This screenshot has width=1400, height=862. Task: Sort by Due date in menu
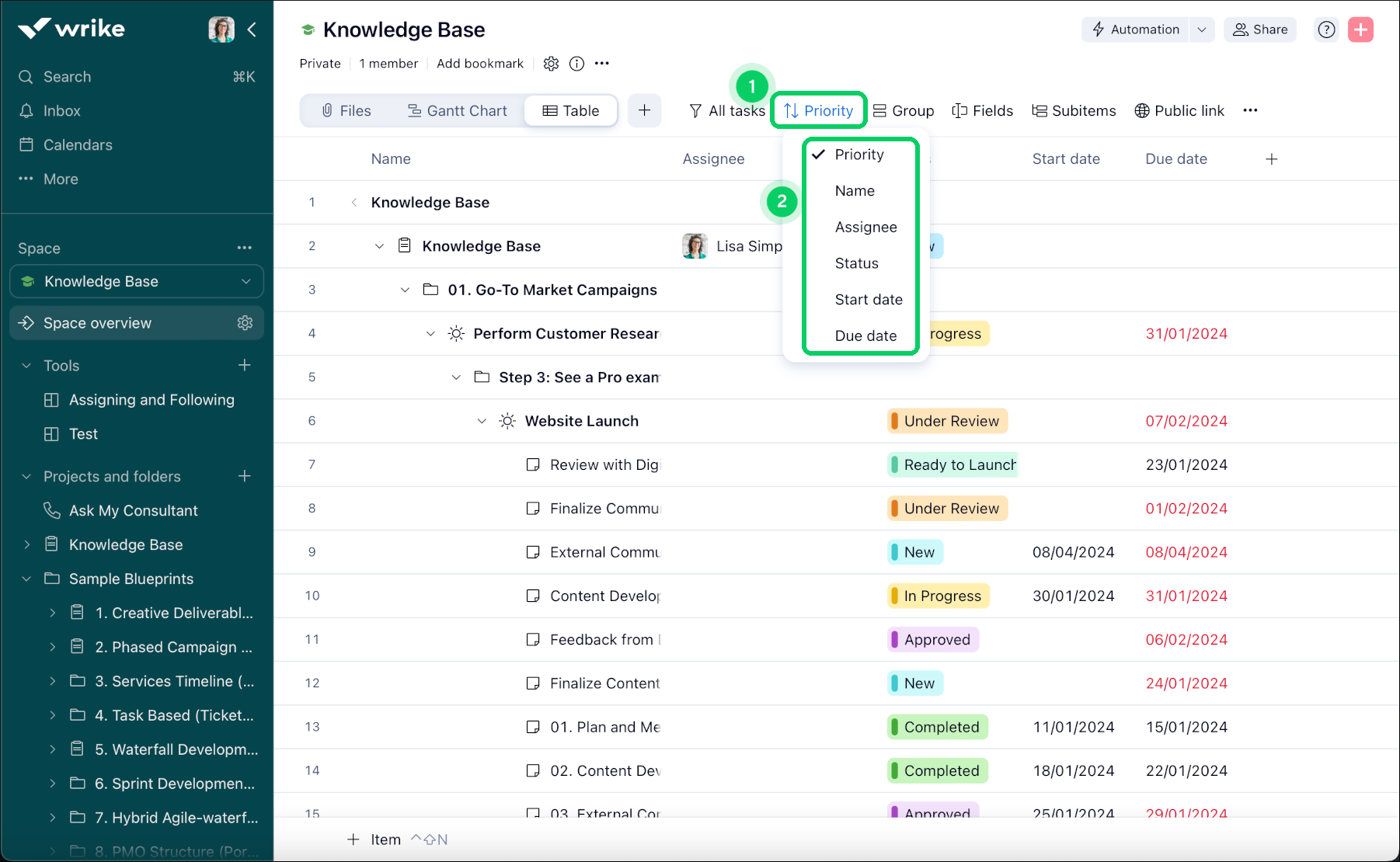coord(865,335)
